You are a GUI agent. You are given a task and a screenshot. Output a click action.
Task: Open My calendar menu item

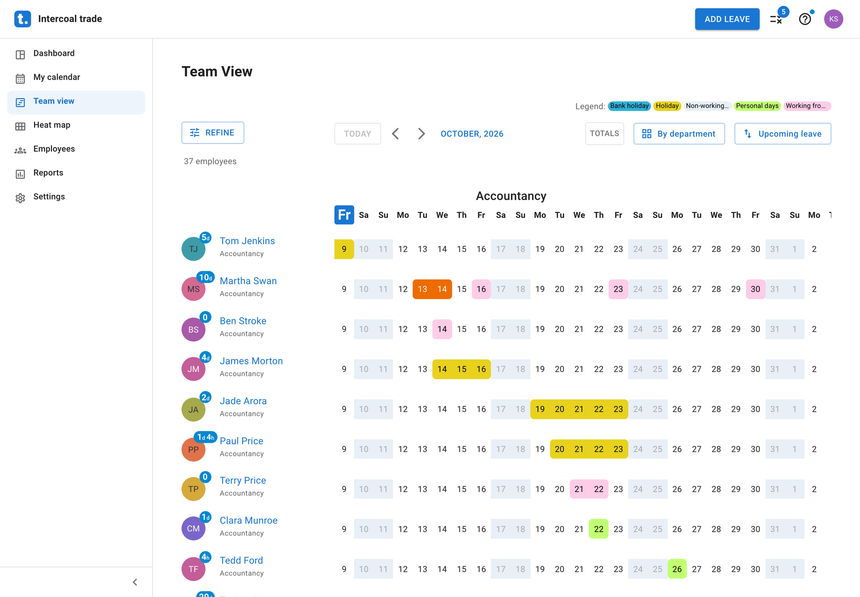tap(76, 77)
